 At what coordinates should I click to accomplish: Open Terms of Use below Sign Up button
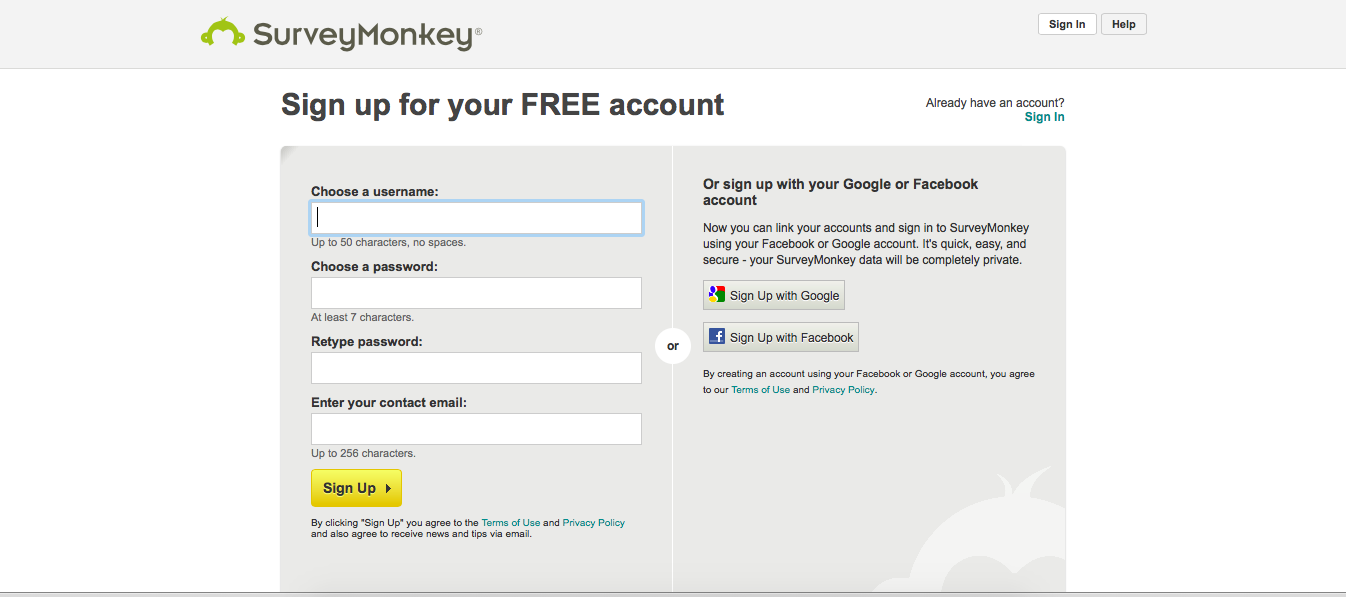510,523
